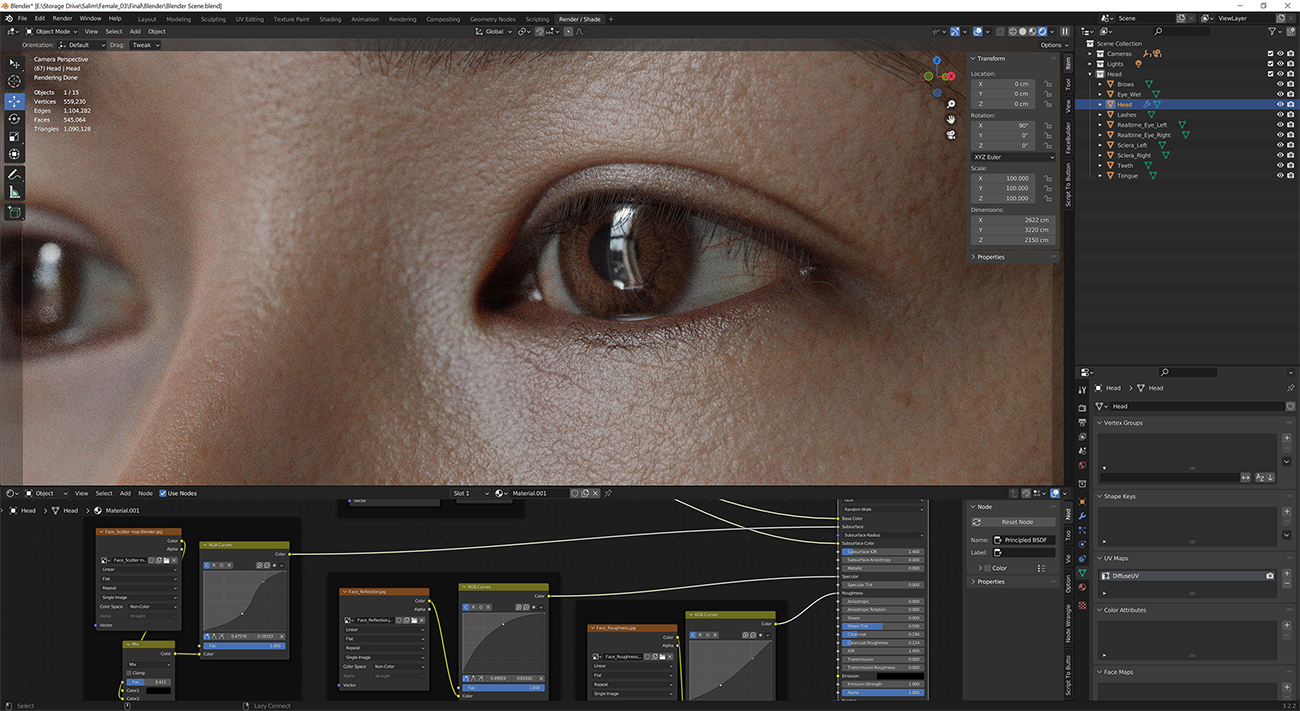
Task: Open the XYZ Euler rotation mode dropdown
Action: [1013, 157]
